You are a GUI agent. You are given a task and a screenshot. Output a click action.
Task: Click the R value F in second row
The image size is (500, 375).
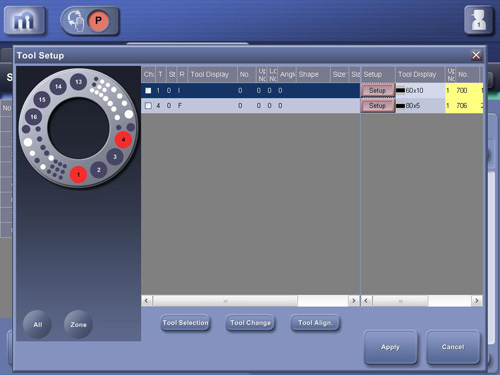180,106
